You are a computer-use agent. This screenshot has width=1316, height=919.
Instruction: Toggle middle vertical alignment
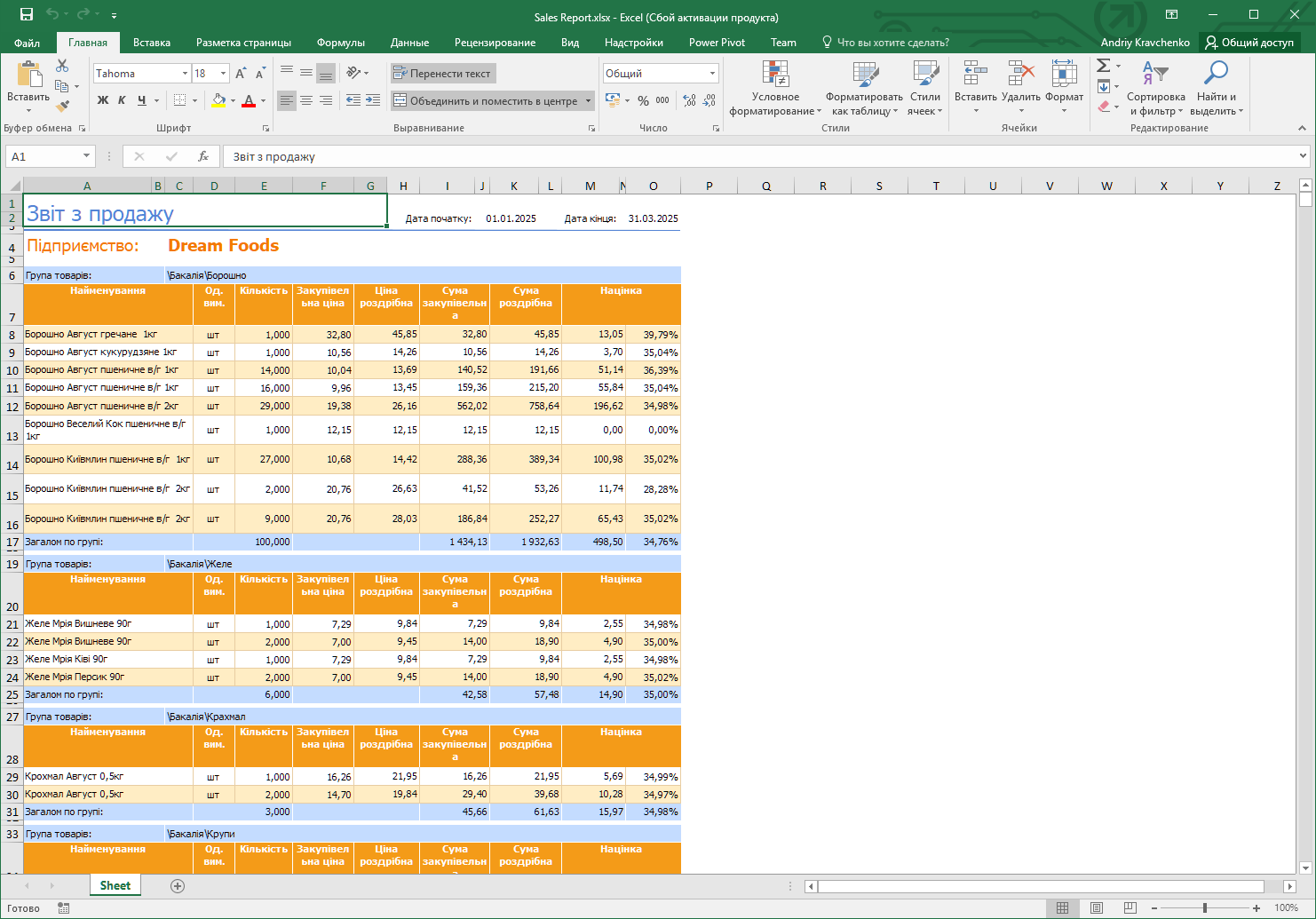tap(306, 73)
